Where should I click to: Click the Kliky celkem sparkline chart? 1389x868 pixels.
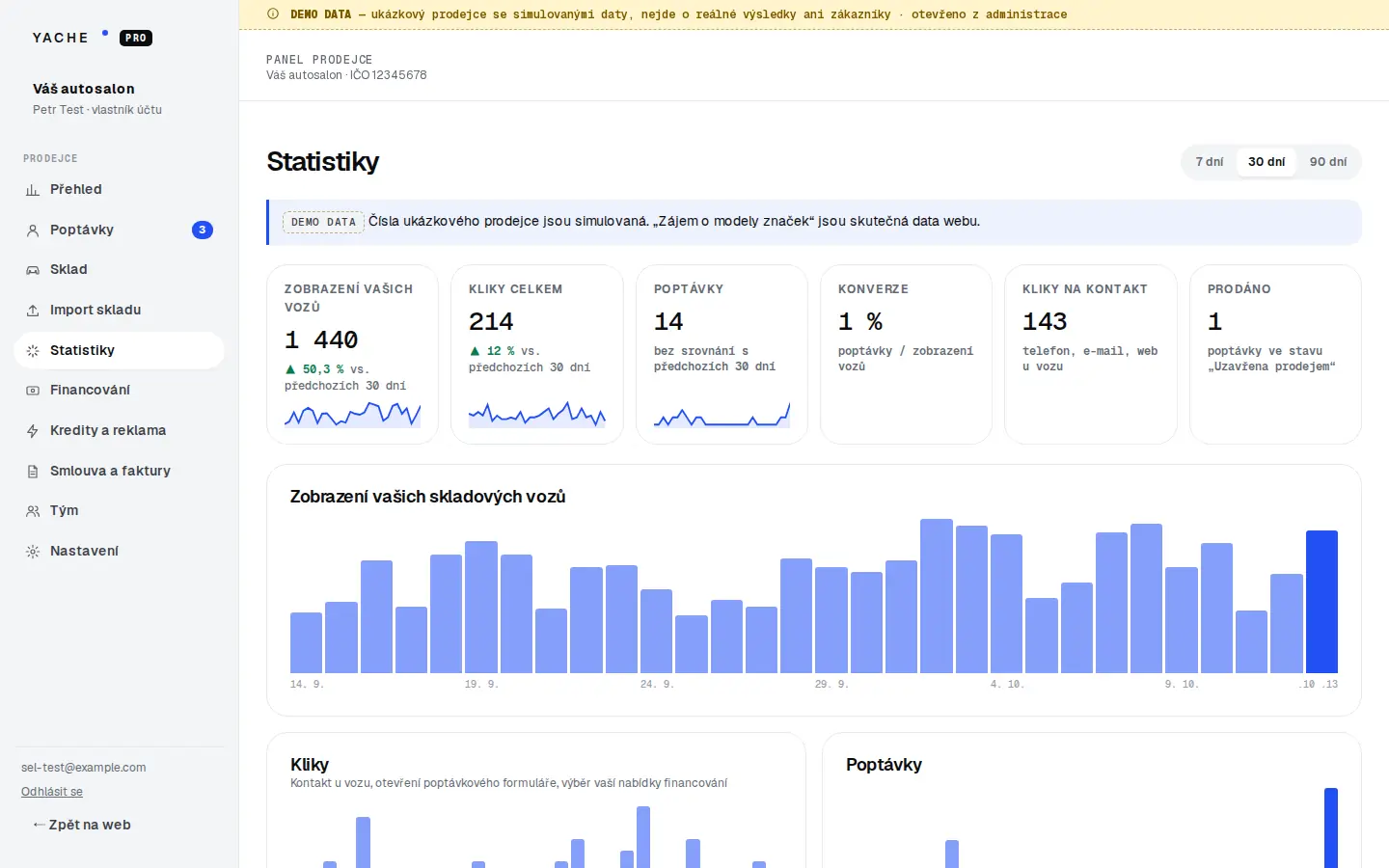coord(537,415)
